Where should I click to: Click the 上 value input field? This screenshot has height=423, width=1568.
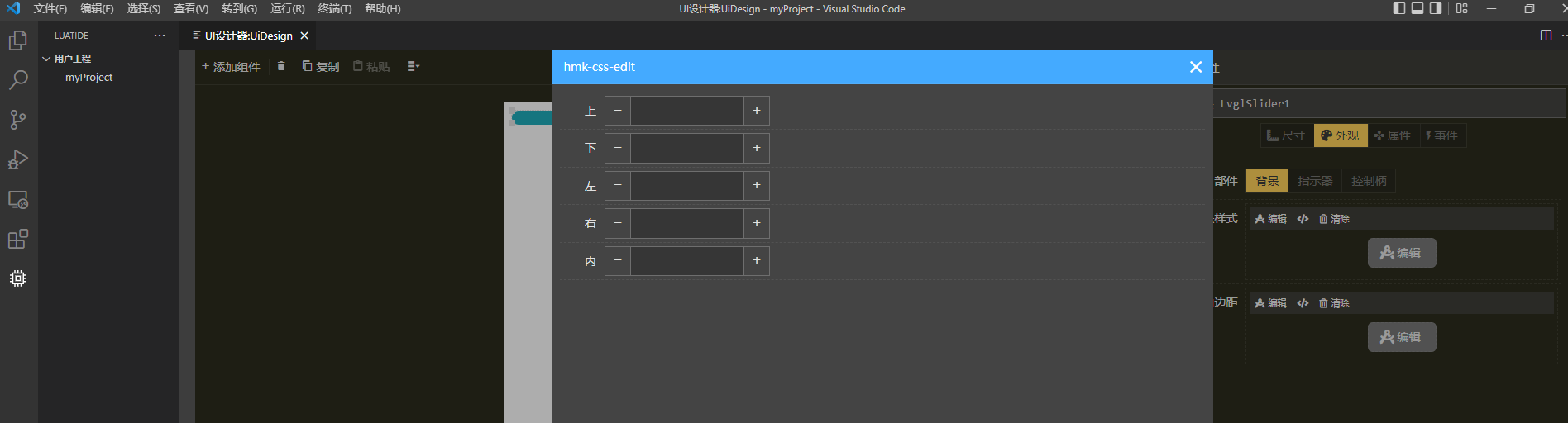[687, 111]
